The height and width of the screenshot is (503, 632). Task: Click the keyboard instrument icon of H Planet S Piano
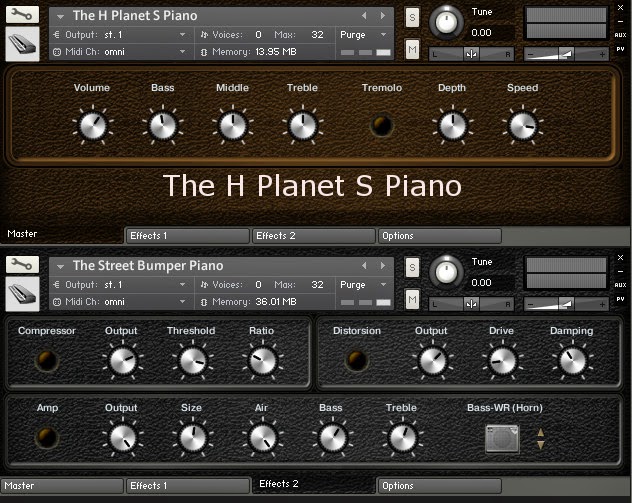(22, 44)
